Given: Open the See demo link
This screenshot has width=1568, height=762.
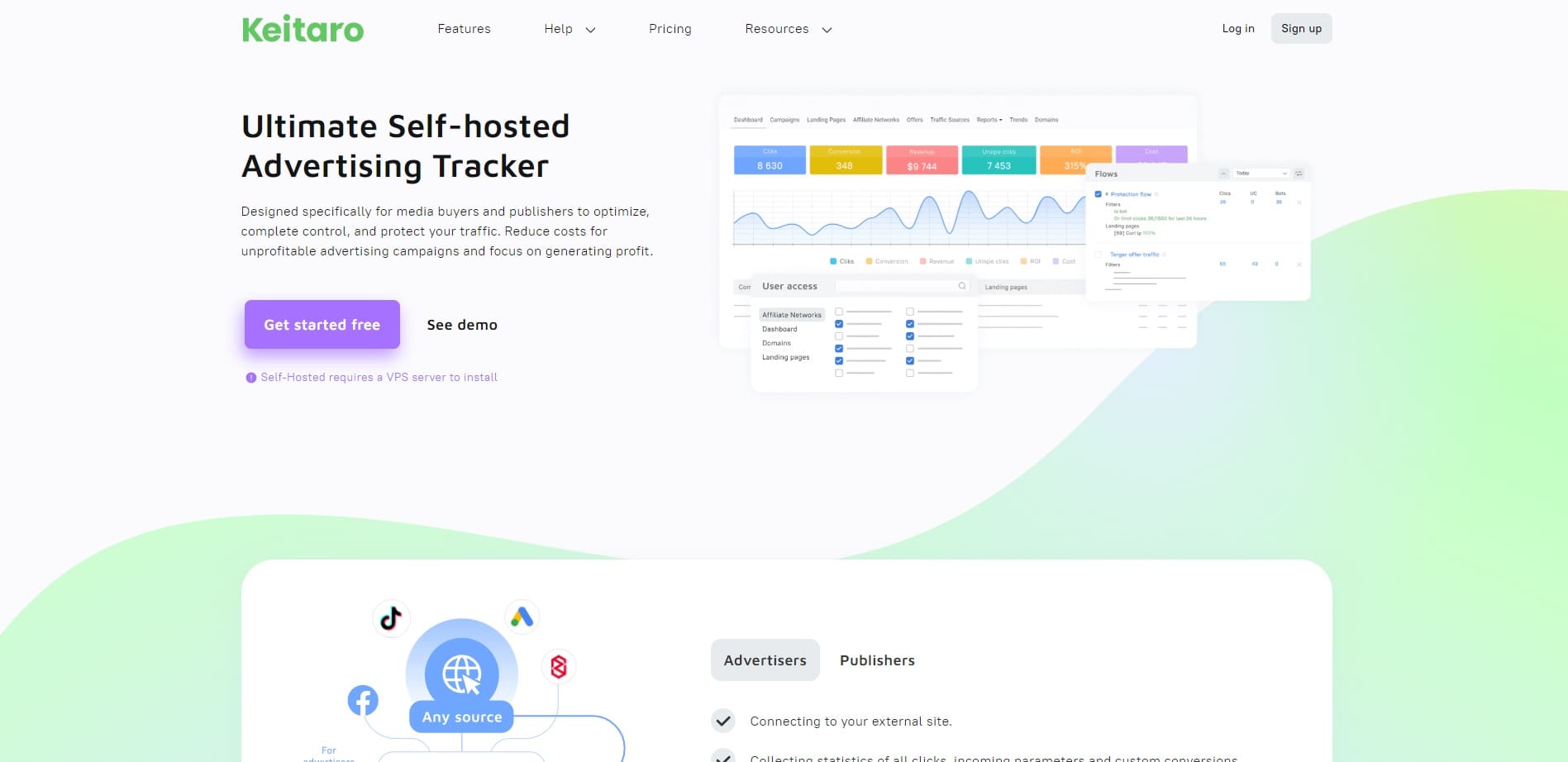Looking at the screenshot, I should [461, 324].
